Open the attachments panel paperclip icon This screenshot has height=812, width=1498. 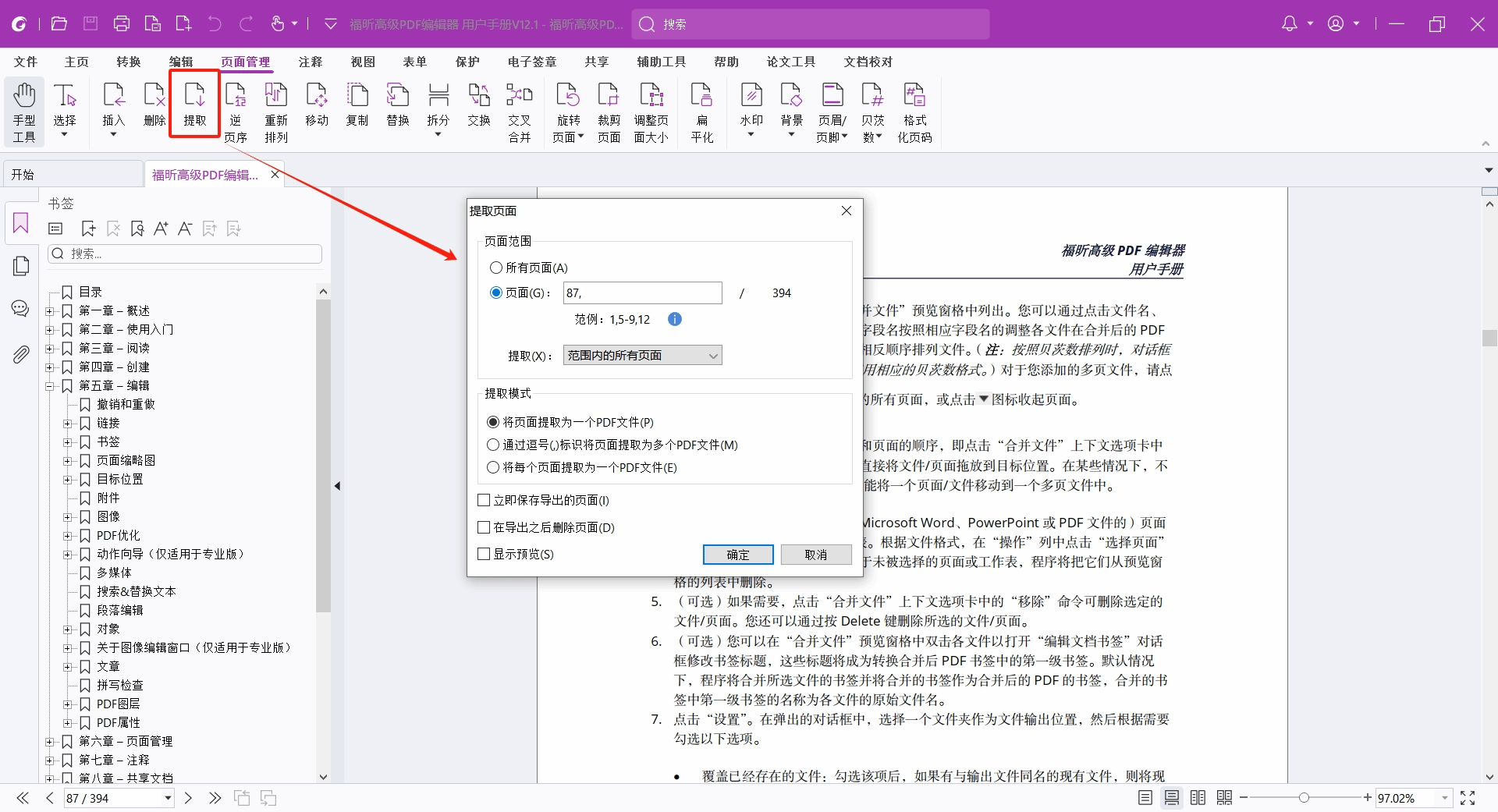(21, 355)
